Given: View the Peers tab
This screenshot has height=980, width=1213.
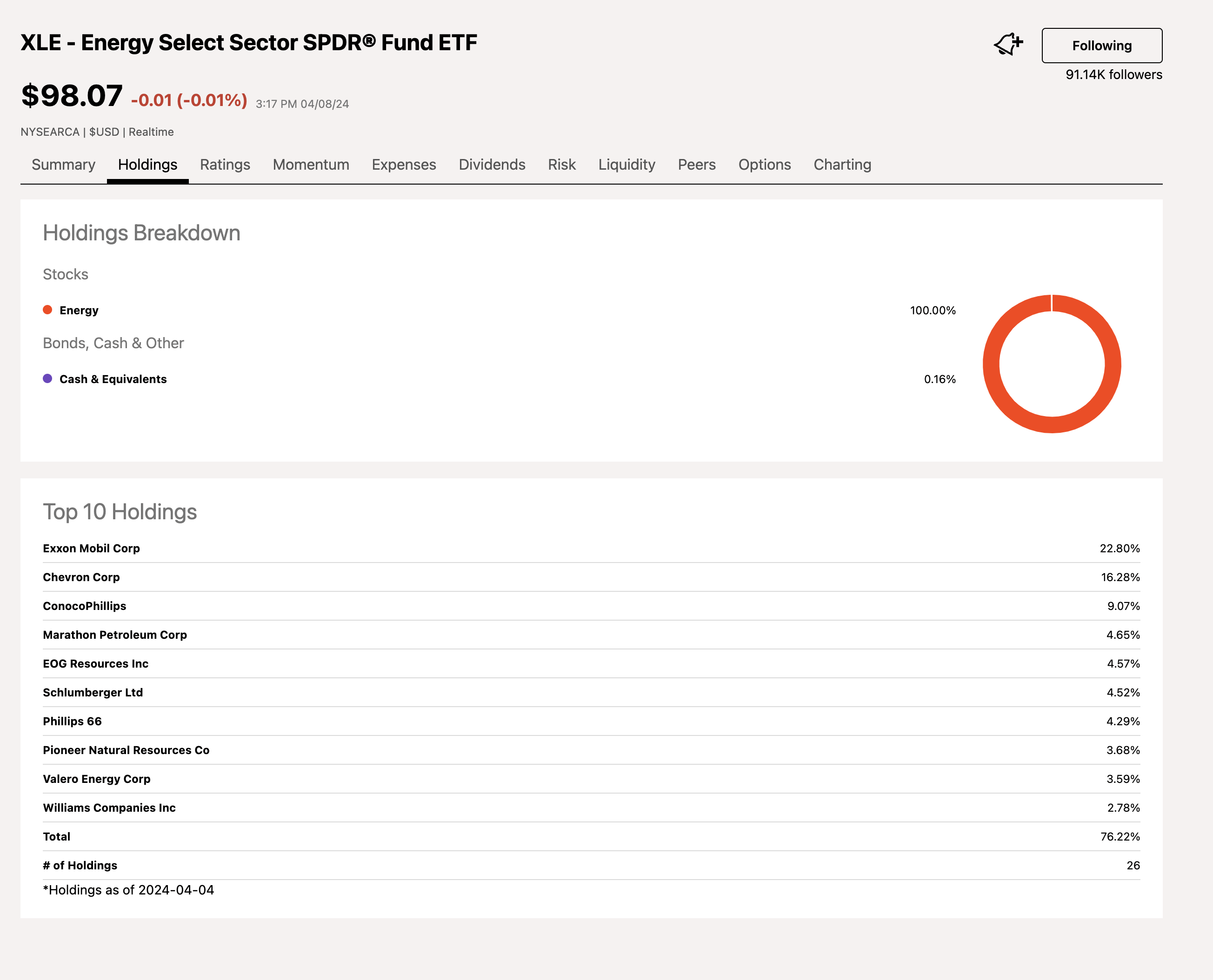Looking at the screenshot, I should [696, 165].
